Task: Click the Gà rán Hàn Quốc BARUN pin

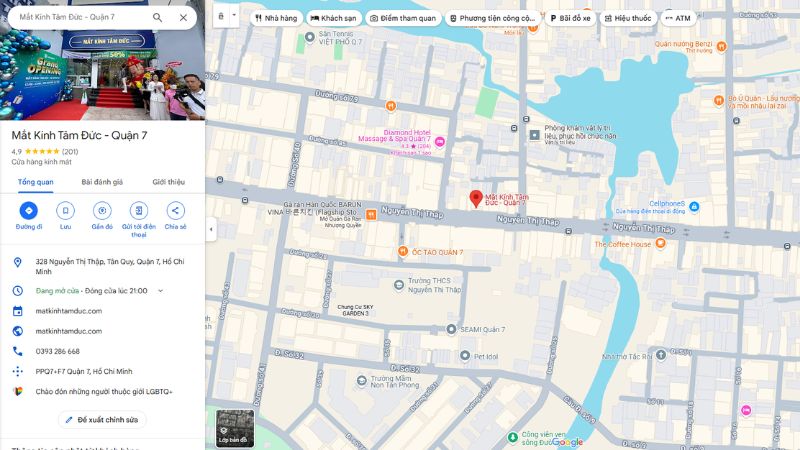Action: click(371, 214)
